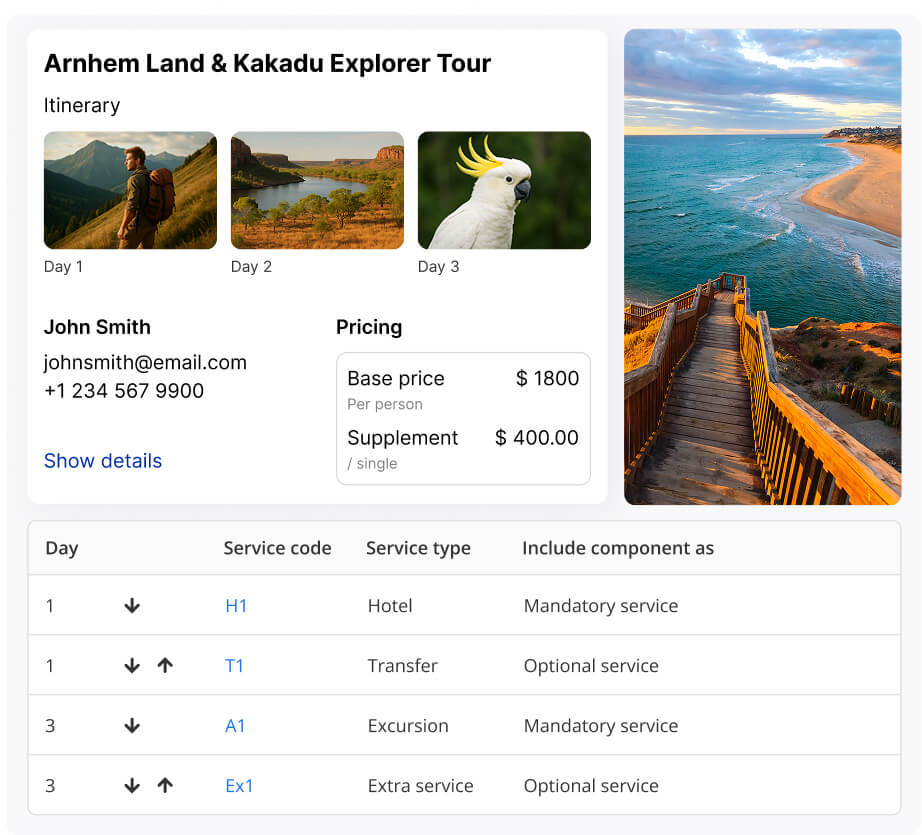Move the A1 Excursion row down
The image size is (922, 835).
(x=132, y=725)
